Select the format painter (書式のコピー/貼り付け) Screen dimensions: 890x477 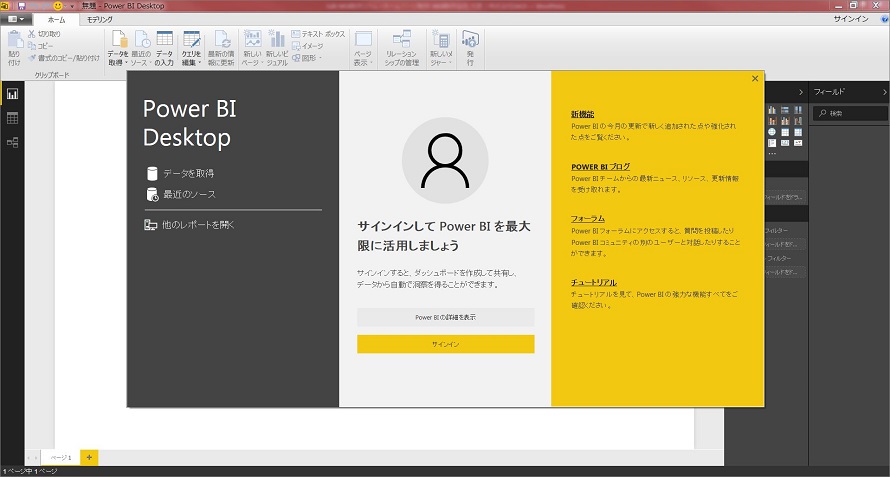point(64,57)
